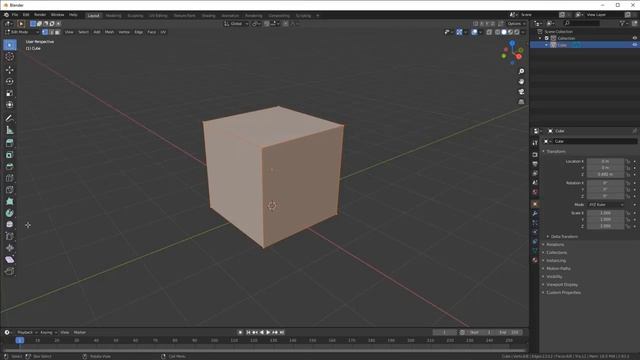Select the Loop Cut tool

pyautogui.click(x=10, y=178)
